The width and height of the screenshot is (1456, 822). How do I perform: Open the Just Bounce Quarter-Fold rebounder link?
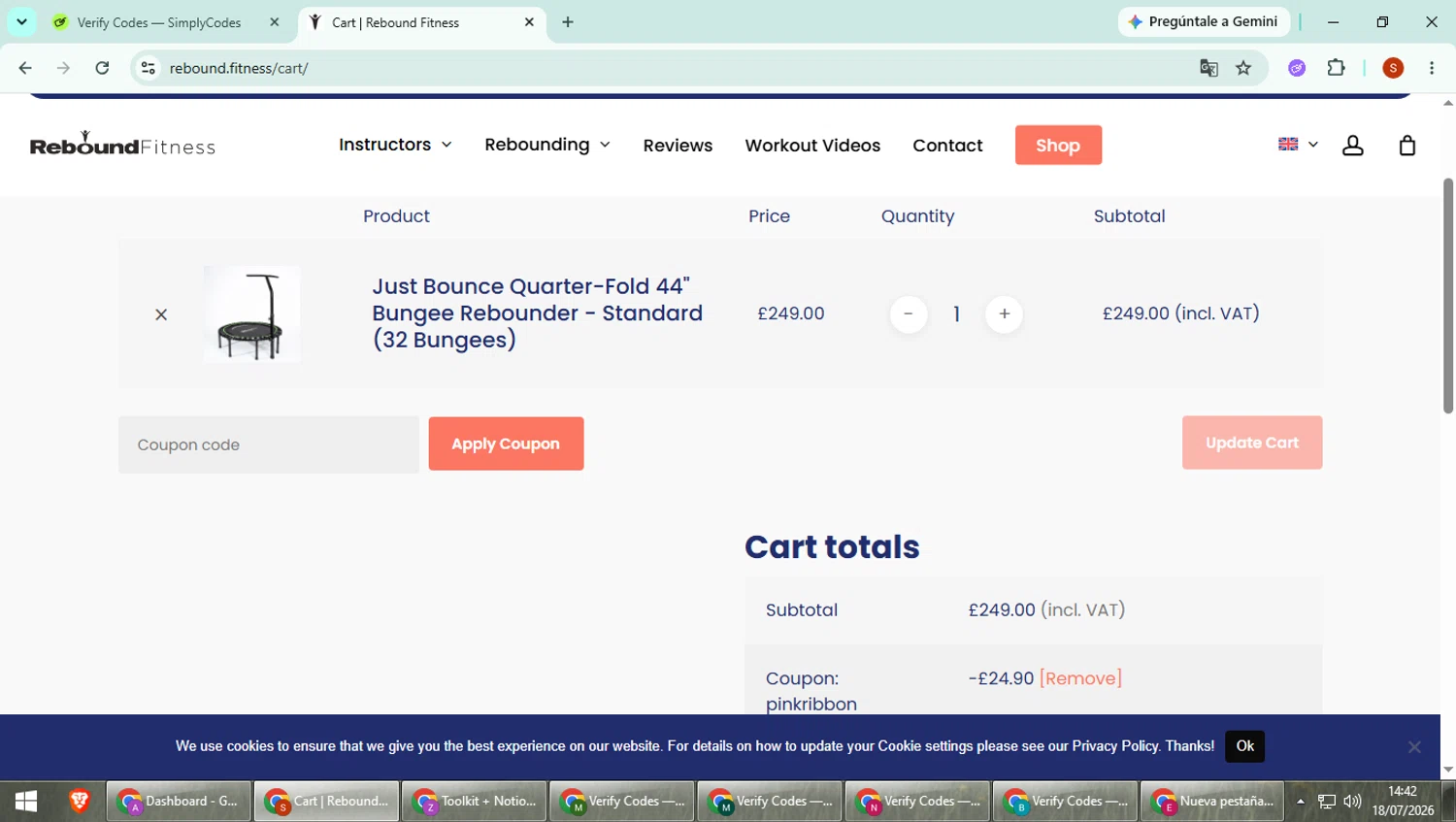(538, 313)
